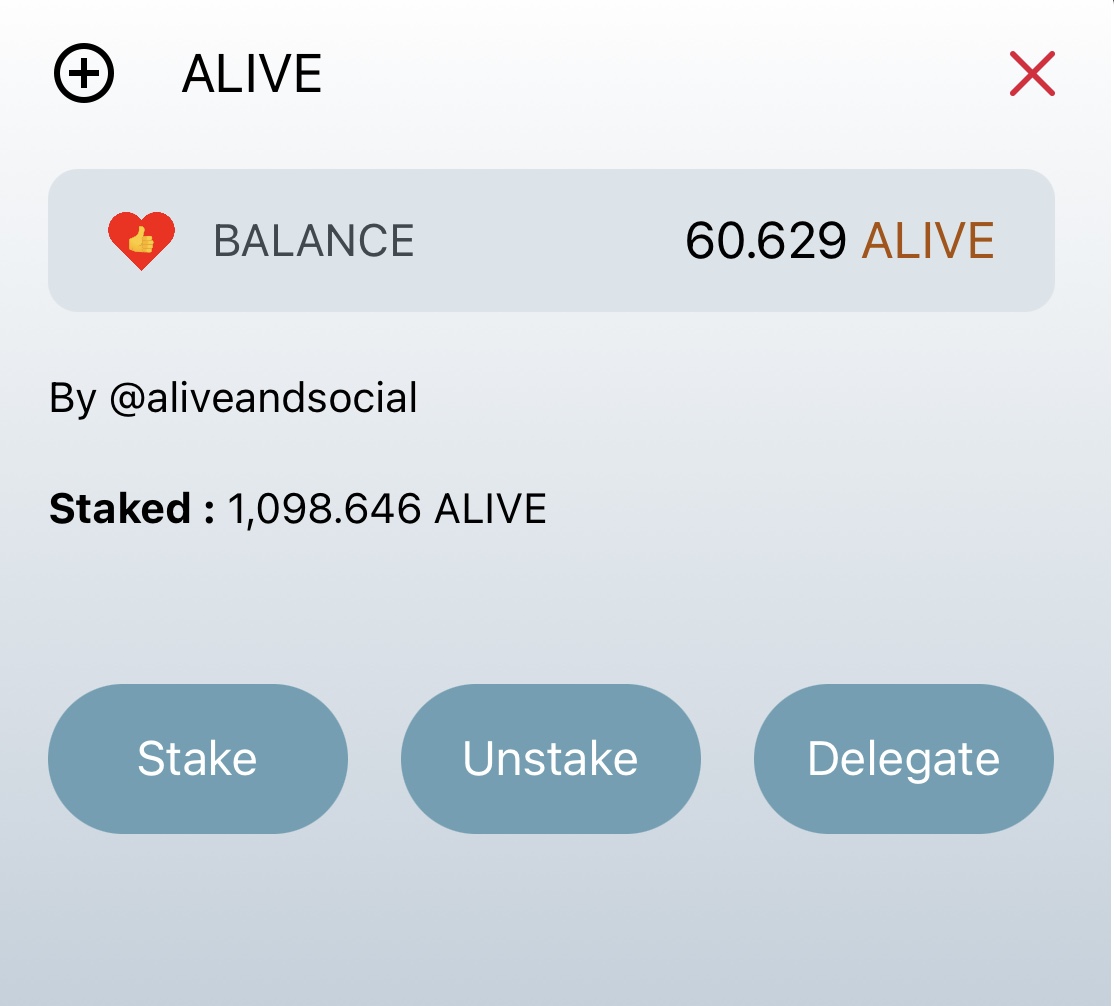Open the @aliveandsocial creator handle
1114x1006 pixels.
(264, 398)
